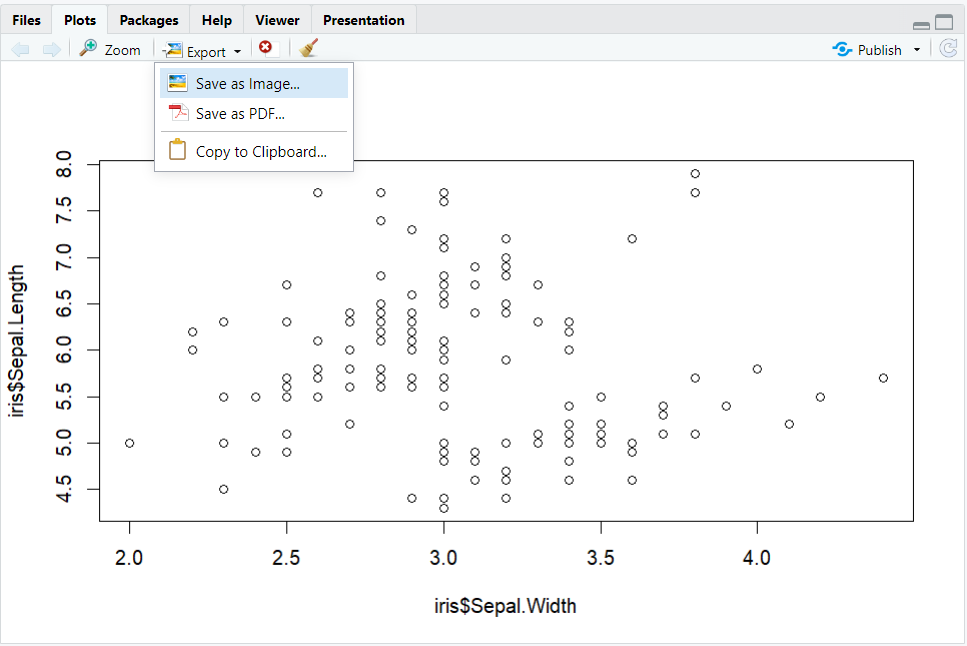
Task: Remove current plot with red X icon
Action: [265, 48]
